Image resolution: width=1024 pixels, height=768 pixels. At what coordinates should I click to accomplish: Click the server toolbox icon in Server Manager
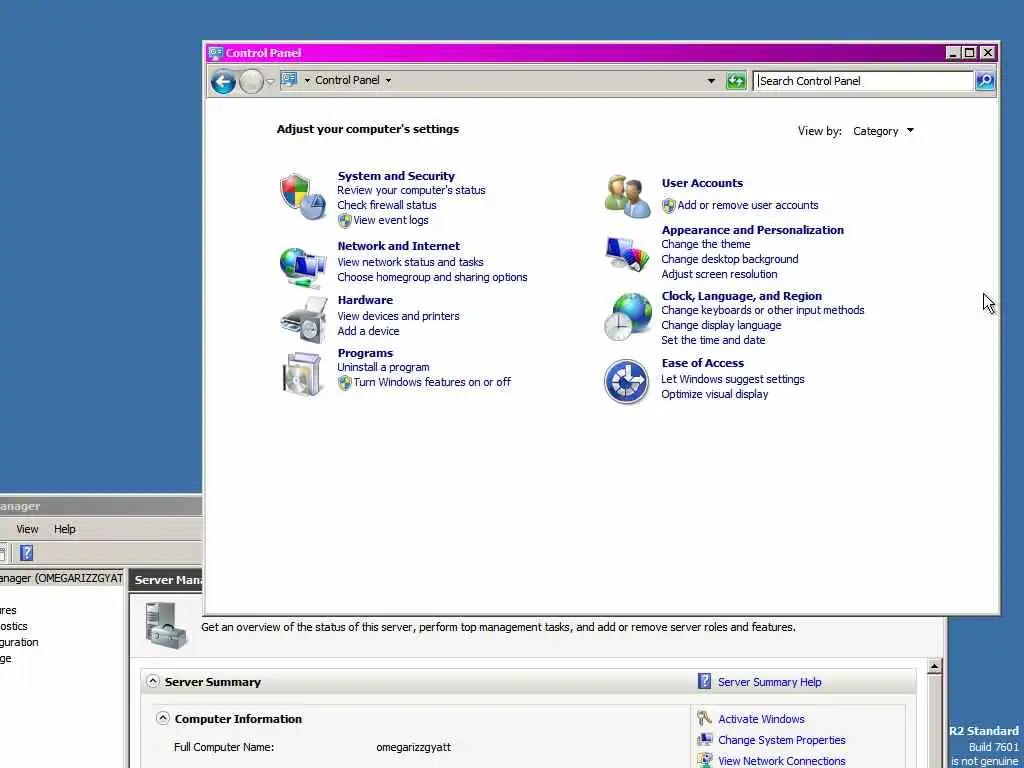(x=166, y=626)
